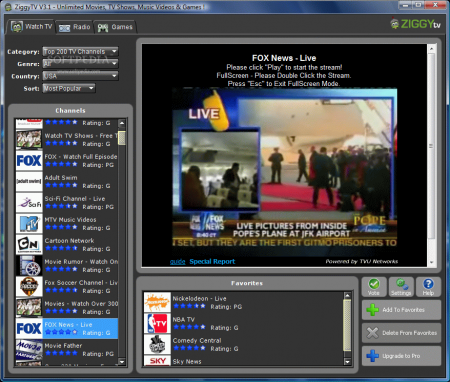Viewport: 450px width, 382px height.
Task: Open Help question mark button
Action: 428,287
